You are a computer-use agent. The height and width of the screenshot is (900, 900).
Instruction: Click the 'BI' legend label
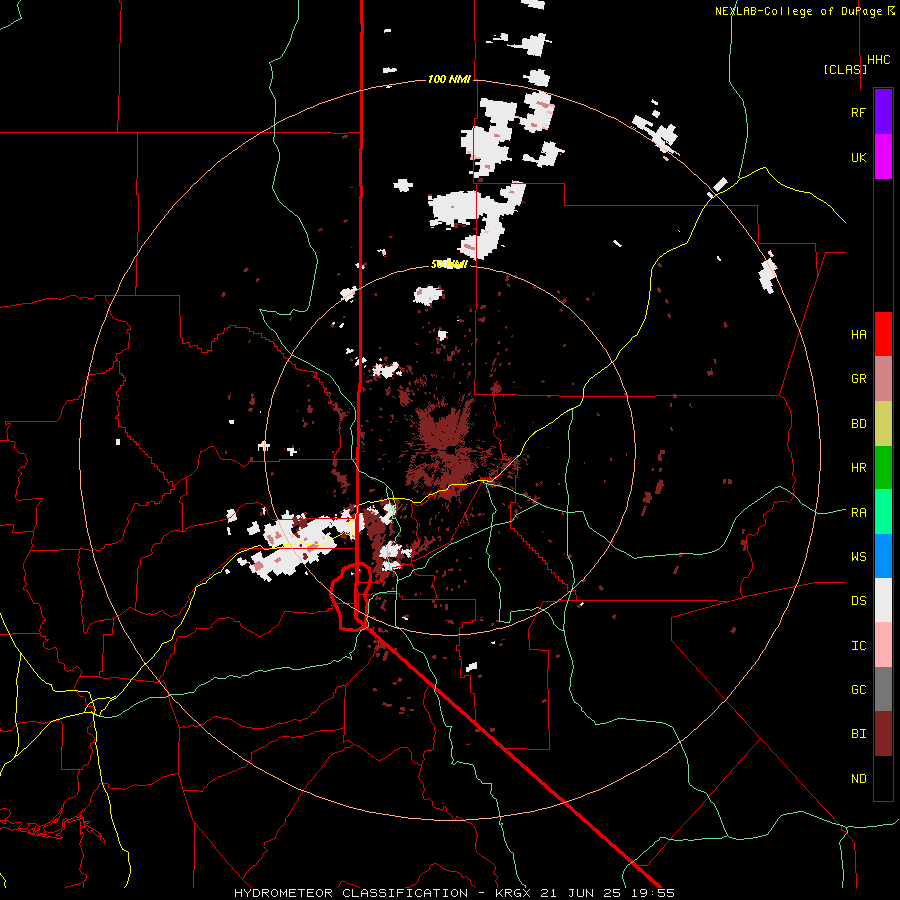858,734
